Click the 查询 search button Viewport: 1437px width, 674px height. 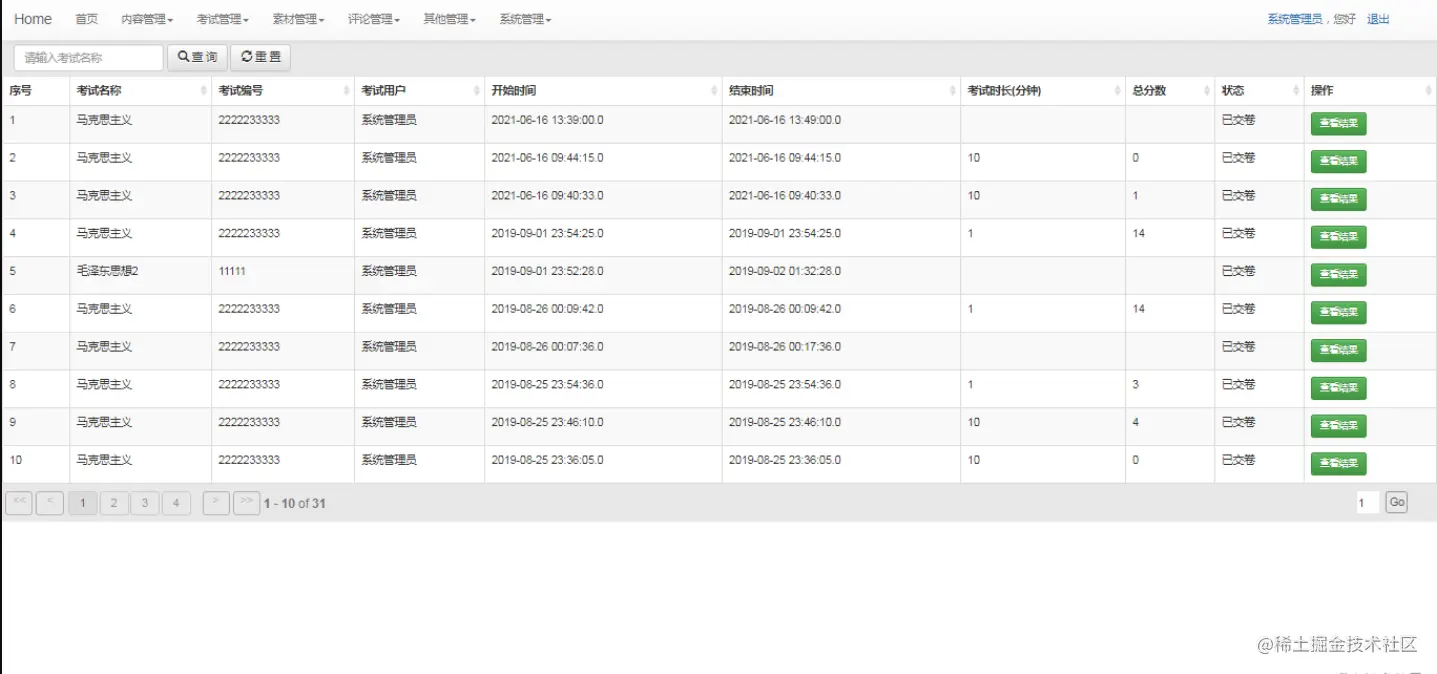click(x=197, y=58)
